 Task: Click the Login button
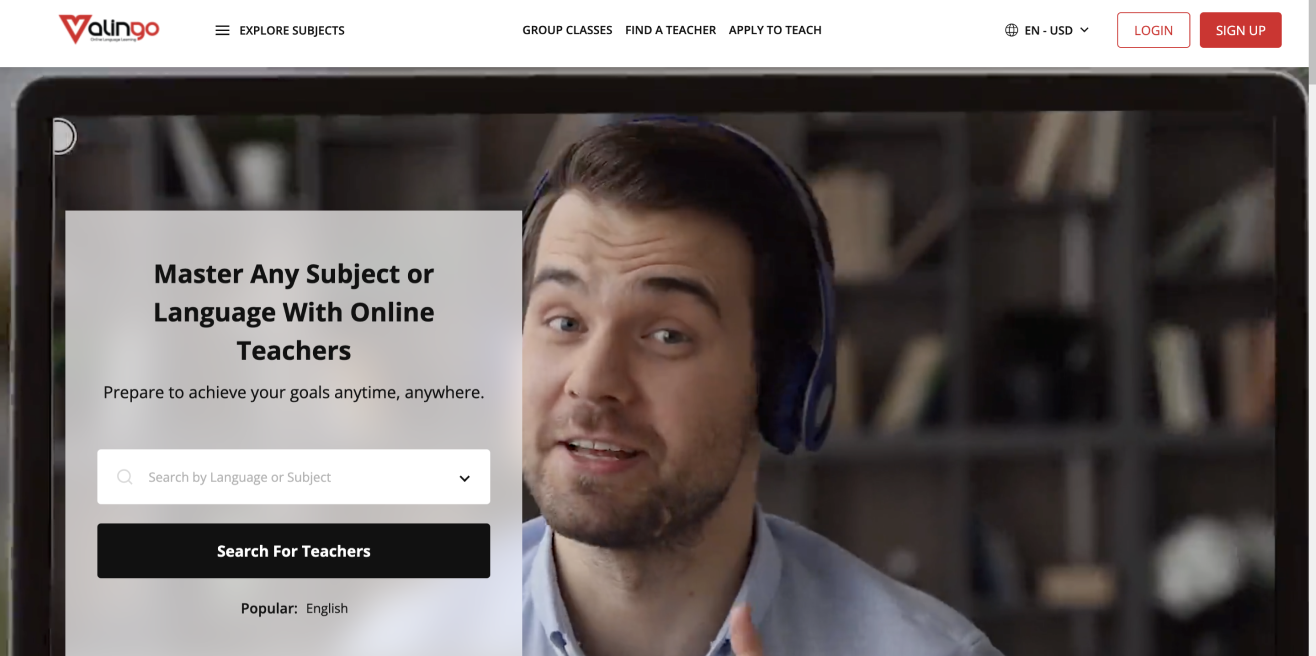click(1152, 30)
